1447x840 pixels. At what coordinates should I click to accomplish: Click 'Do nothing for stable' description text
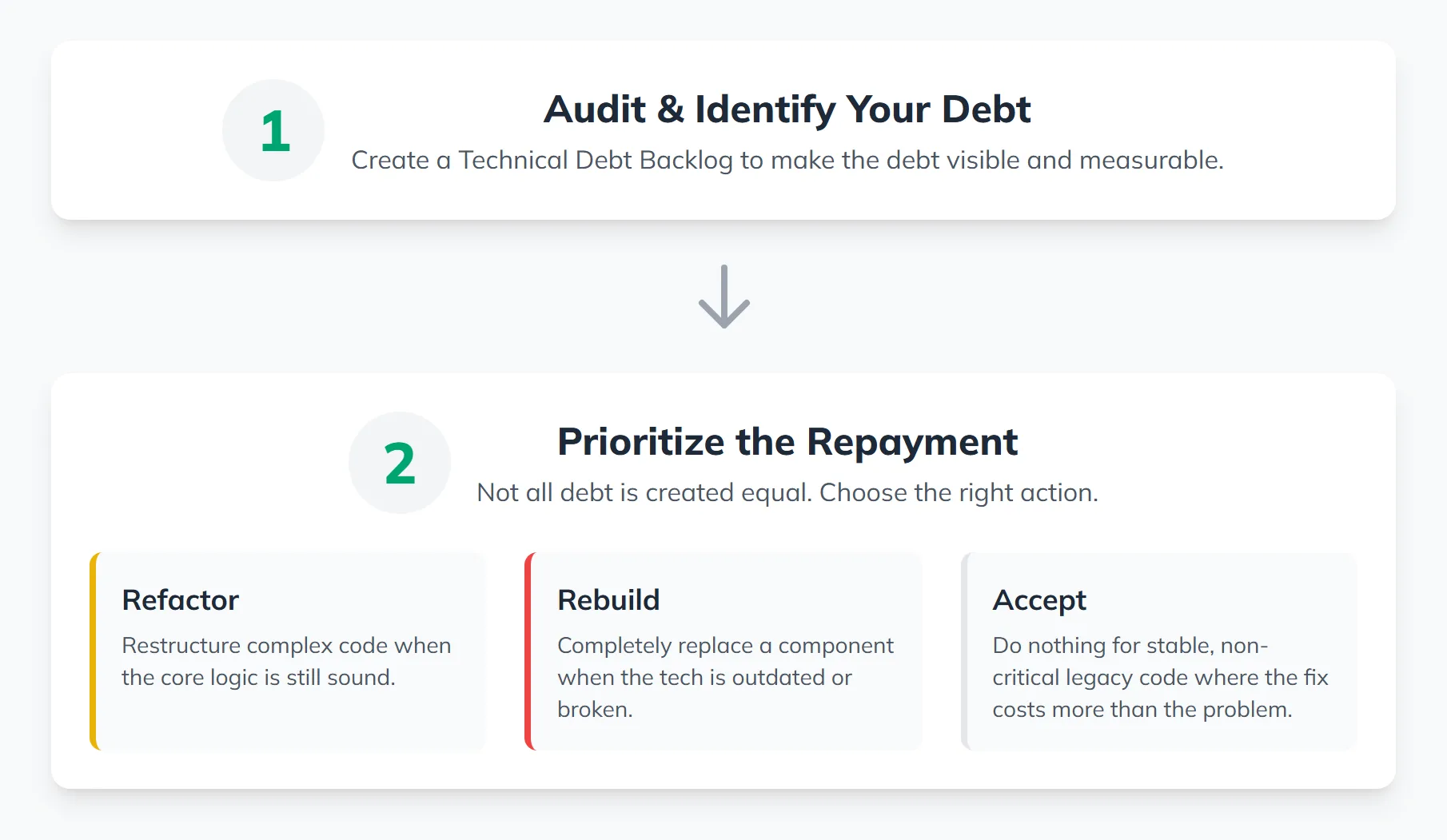coord(1130,646)
